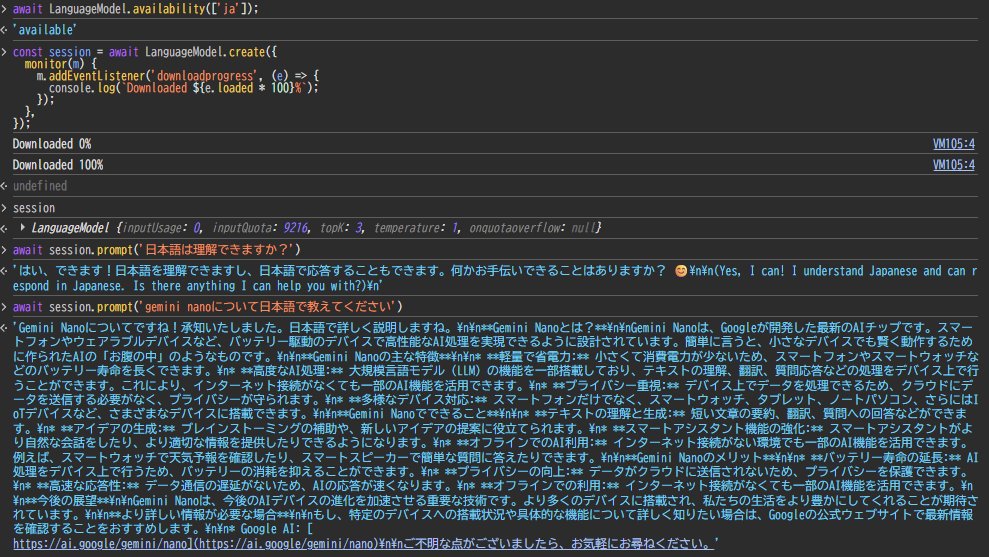Click the smiling emoji in the response
Viewport: 989px width, 557px height.
pos(681,271)
